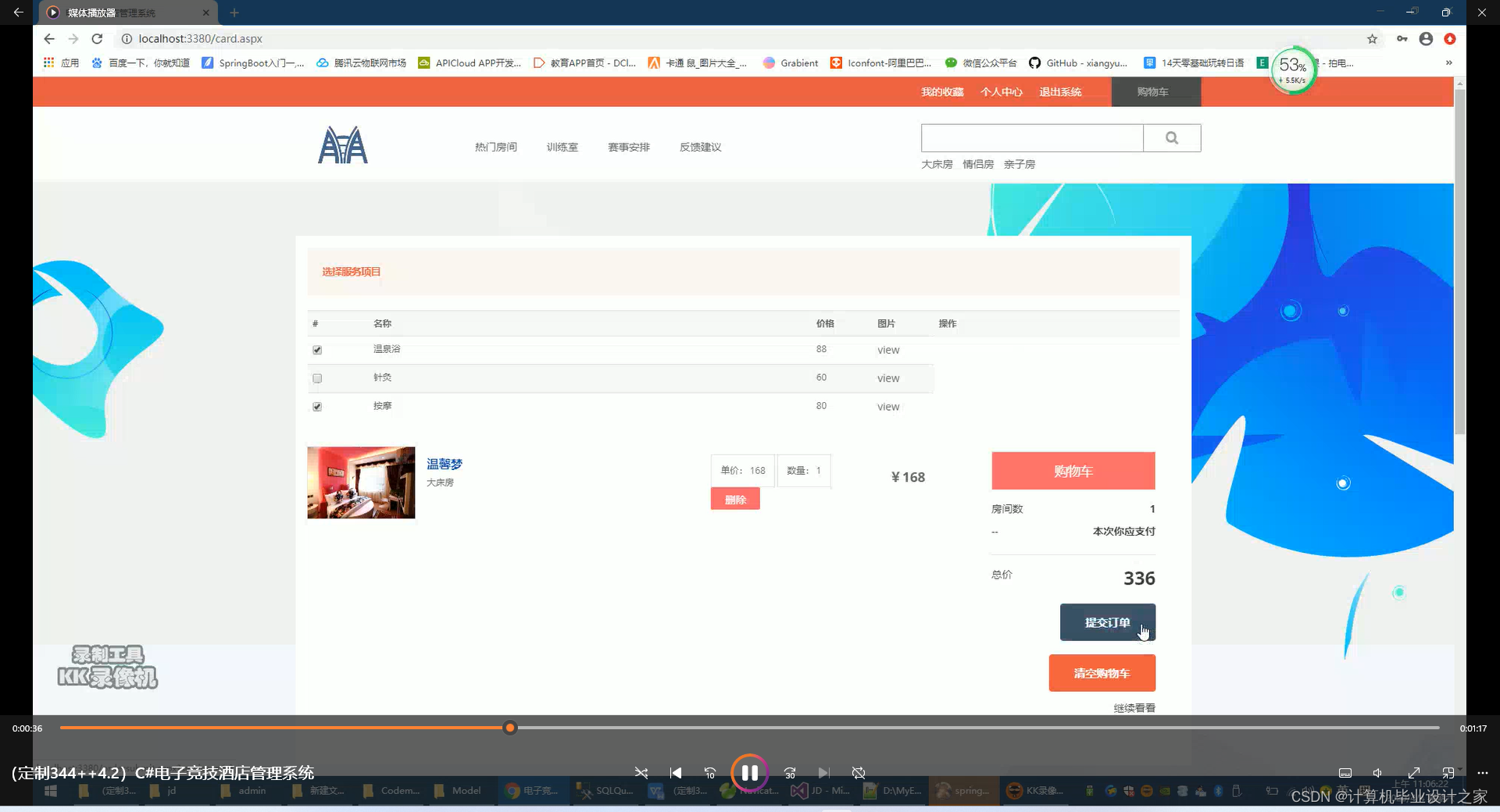This screenshot has height=812, width=1500.
Task: Bookmark this page with star icon
Action: coord(1372,39)
